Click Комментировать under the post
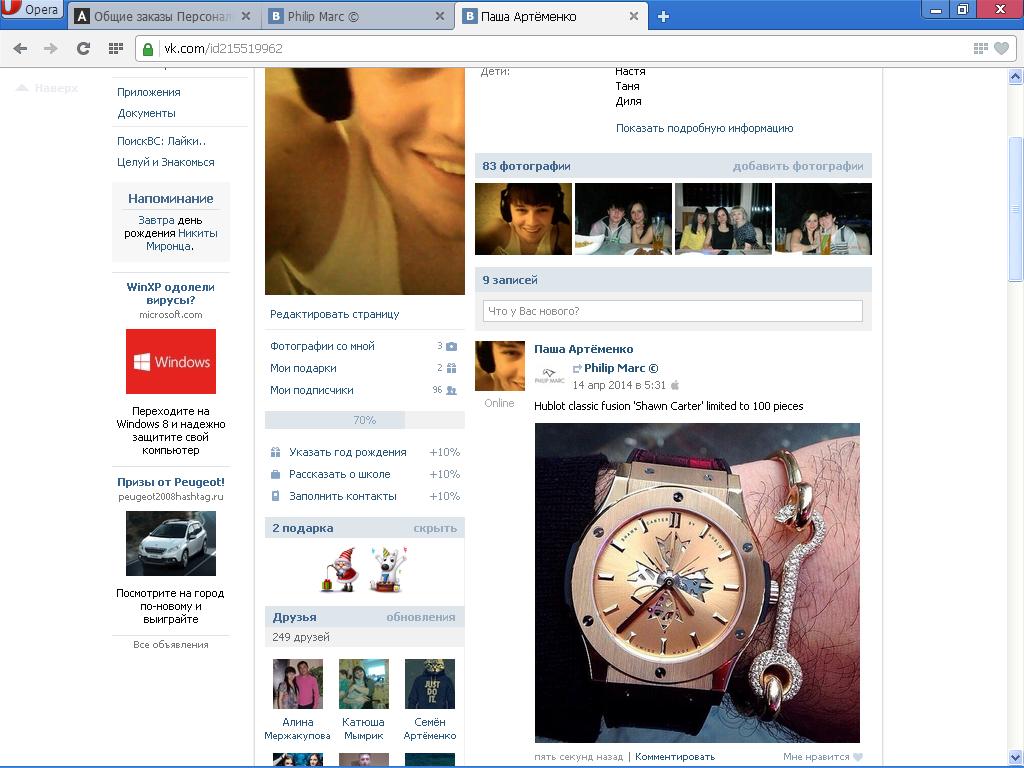The width and height of the screenshot is (1024, 768). (x=675, y=756)
